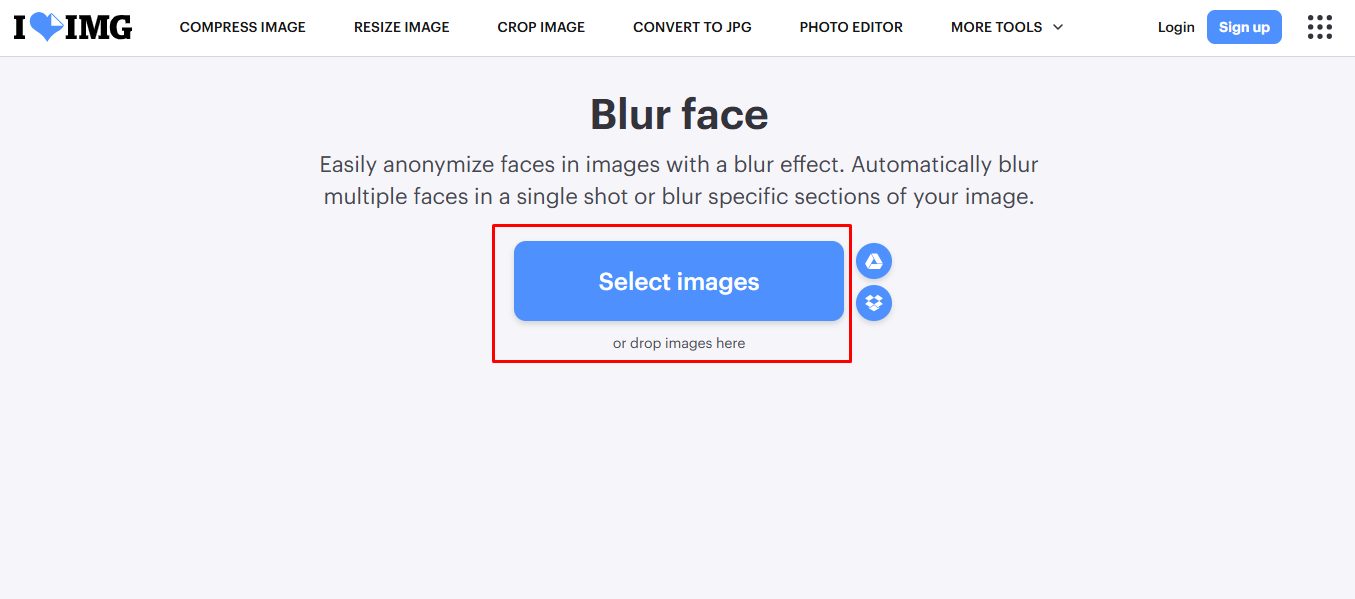Open the Login link
Screen dimensions: 1355x599
1176,27
